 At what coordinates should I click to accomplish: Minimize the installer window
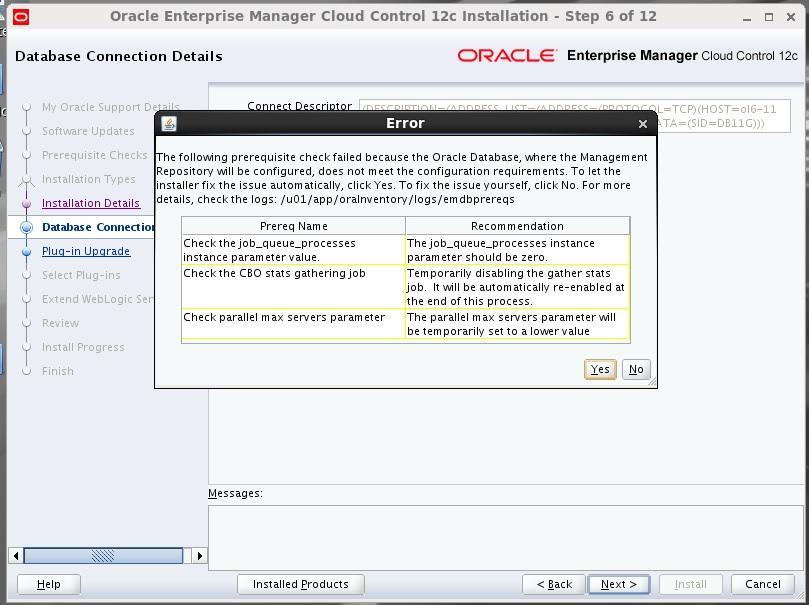747,18
